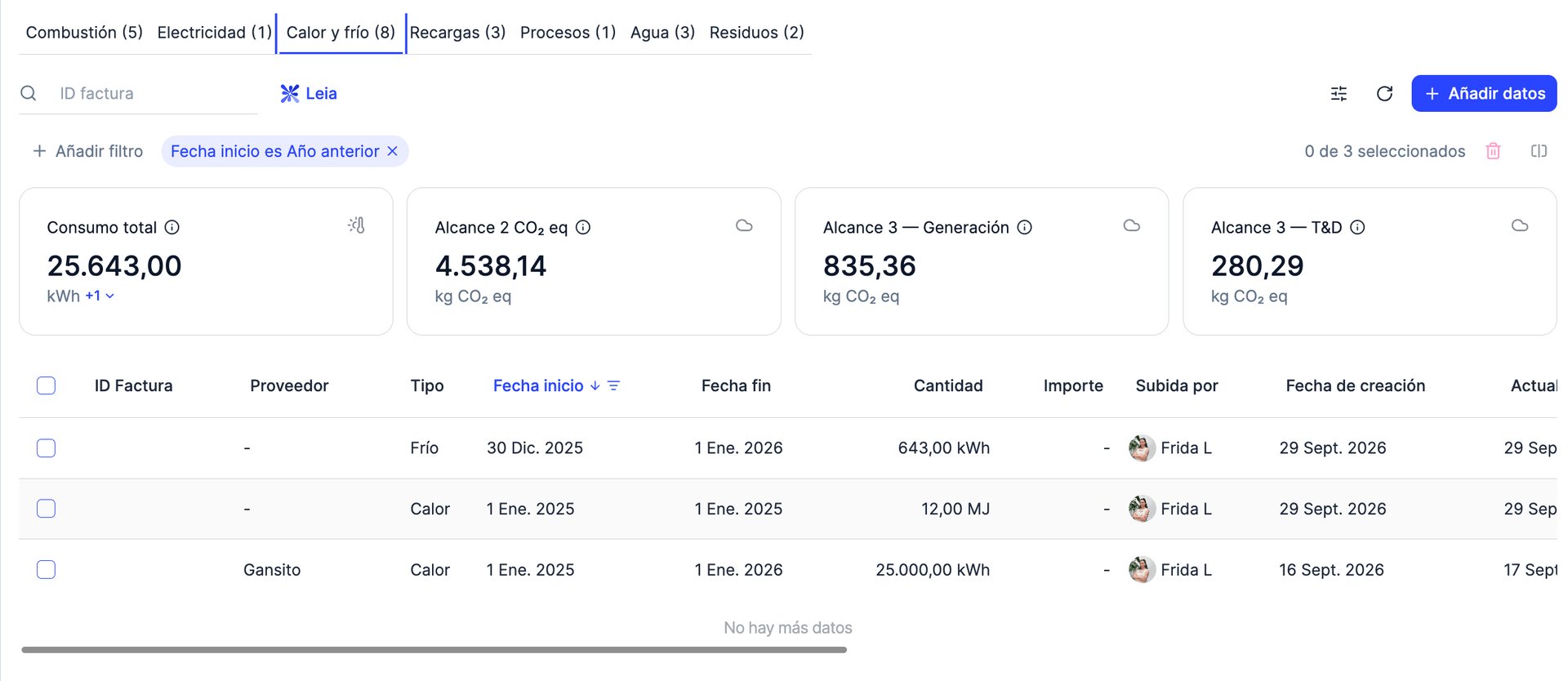Screen dimensions: 1568x681
Task: Switch to the Electricidad (1) tab
Action: (x=214, y=33)
